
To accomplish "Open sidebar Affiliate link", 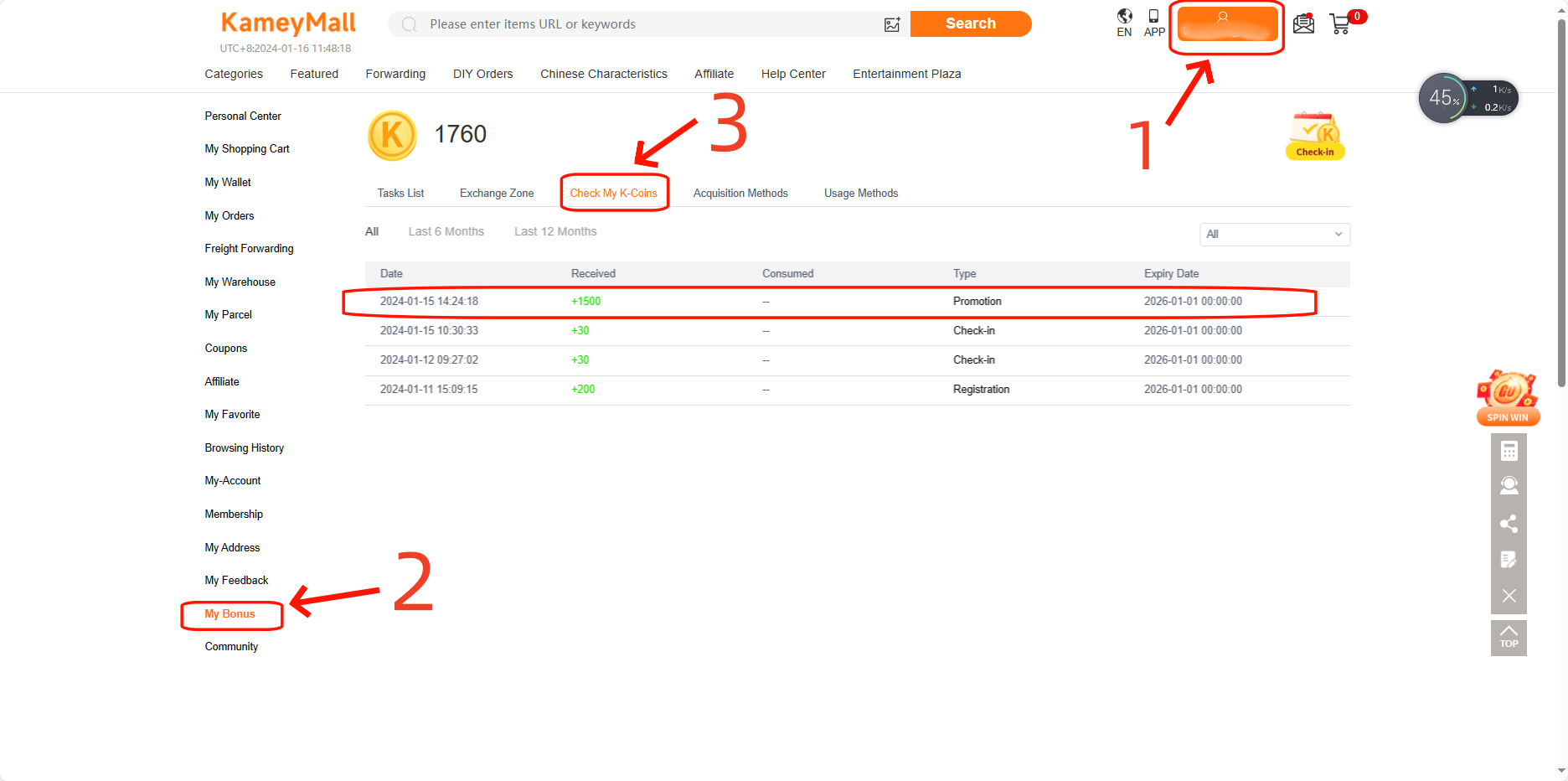I will 222,381.
